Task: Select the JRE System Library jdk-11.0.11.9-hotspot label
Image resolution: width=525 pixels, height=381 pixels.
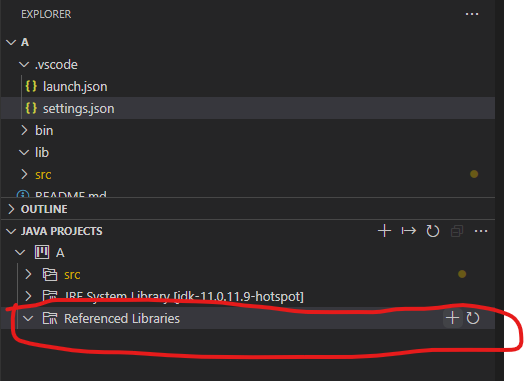Action: (184, 297)
